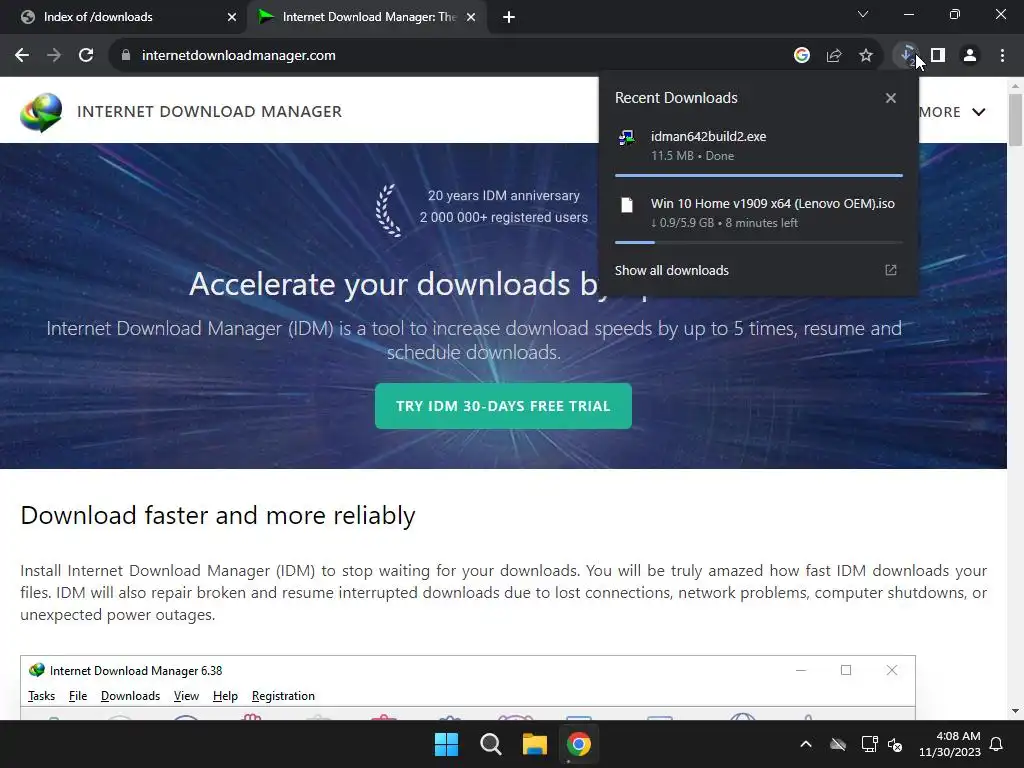Click the ISO file document icon

click(x=627, y=205)
